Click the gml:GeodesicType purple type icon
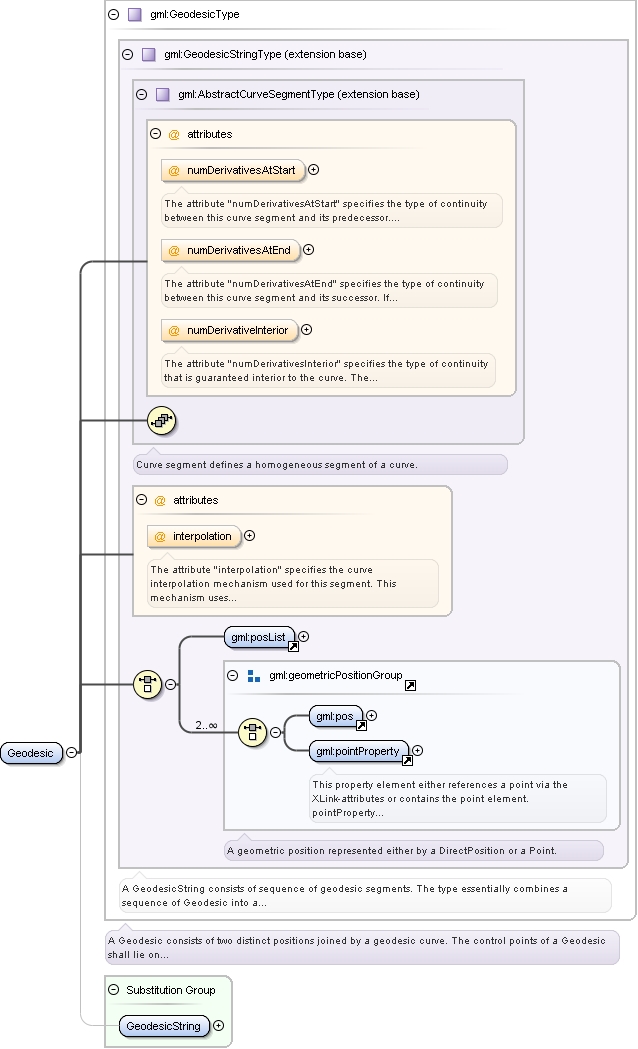638x1049 pixels. tap(134, 14)
